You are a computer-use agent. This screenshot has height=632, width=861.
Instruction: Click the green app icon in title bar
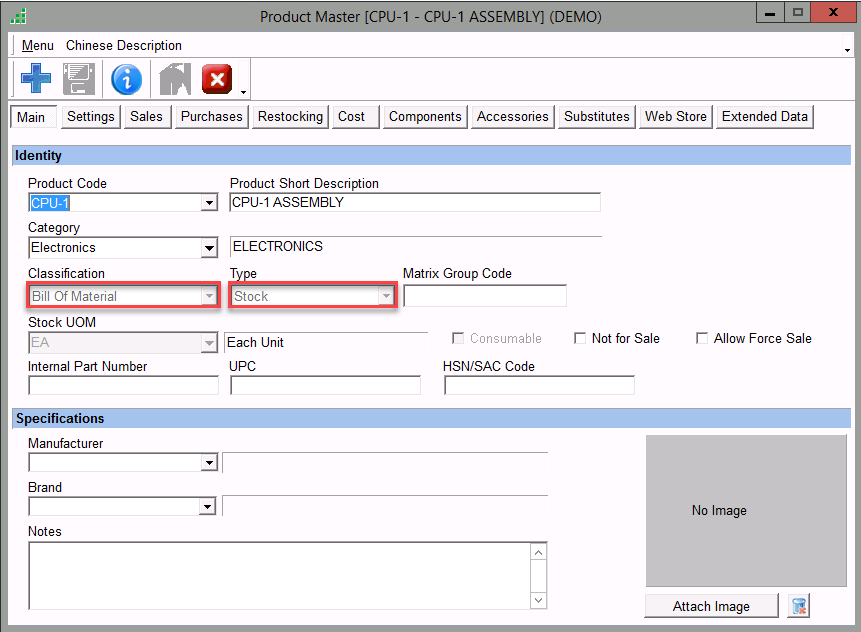click(17, 16)
